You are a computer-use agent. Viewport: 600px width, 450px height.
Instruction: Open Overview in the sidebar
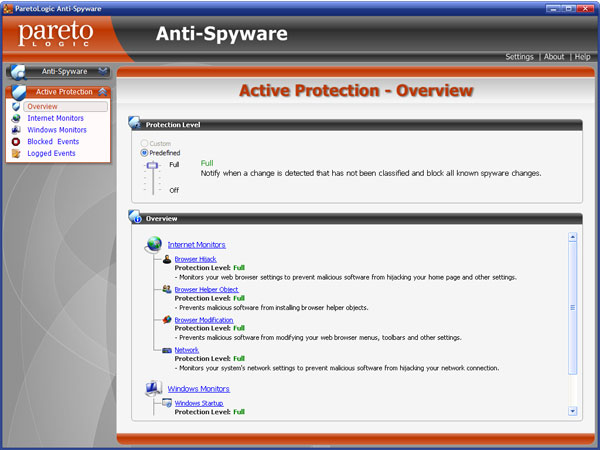pyautogui.click(x=65, y=106)
